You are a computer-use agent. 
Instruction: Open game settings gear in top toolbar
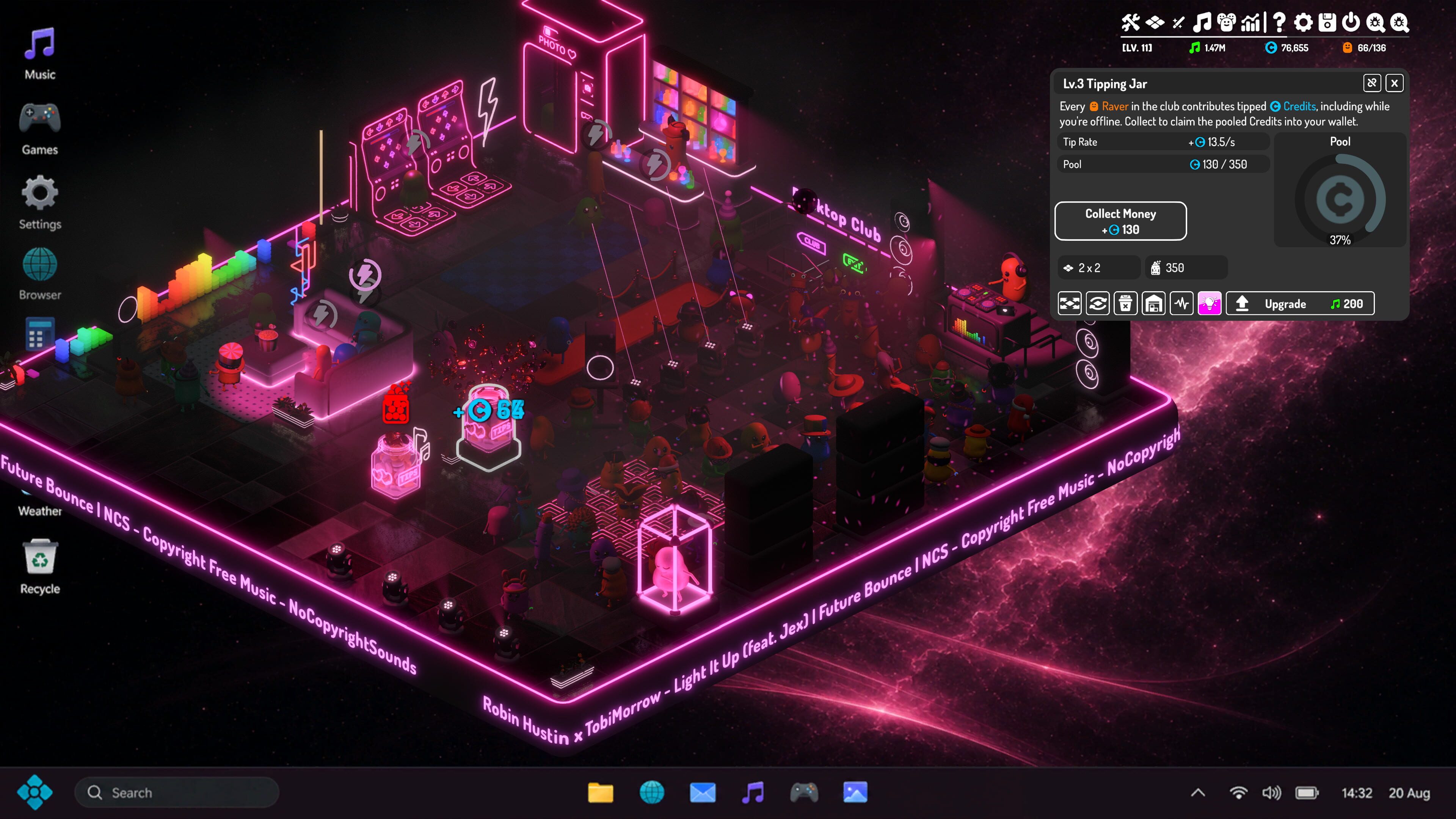pos(1304,23)
